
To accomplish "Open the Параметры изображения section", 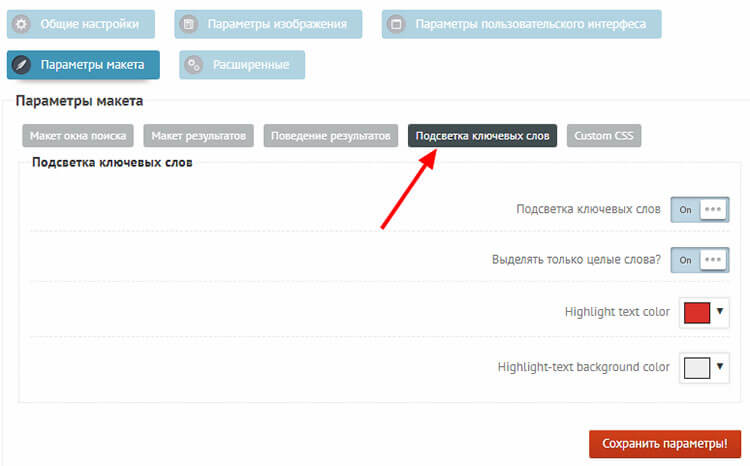I will (266, 23).
